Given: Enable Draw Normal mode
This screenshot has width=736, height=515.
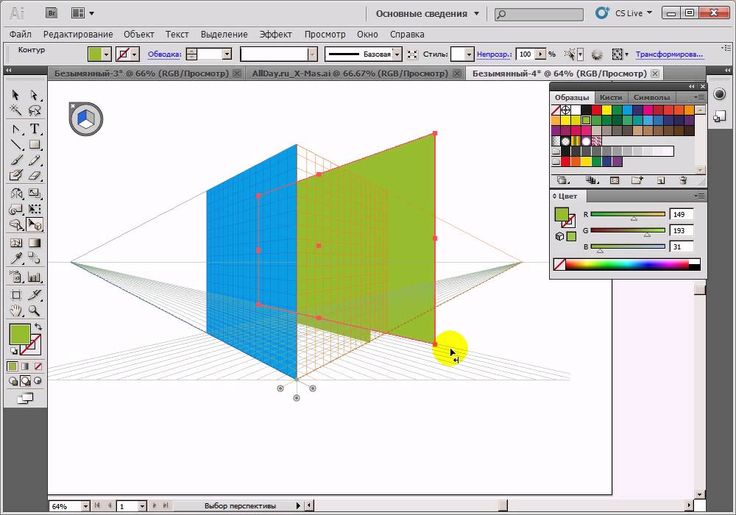Looking at the screenshot, I should click(13, 381).
